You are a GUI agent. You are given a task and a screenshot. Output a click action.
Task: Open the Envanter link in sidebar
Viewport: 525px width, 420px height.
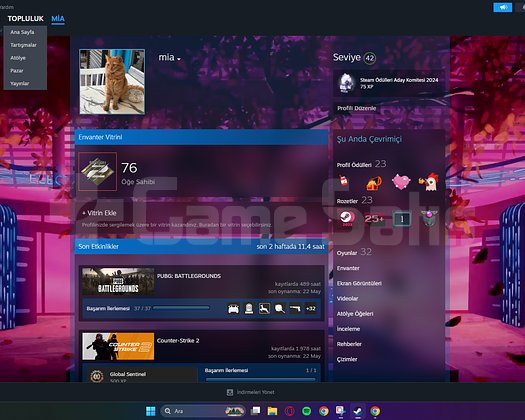point(348,268)
